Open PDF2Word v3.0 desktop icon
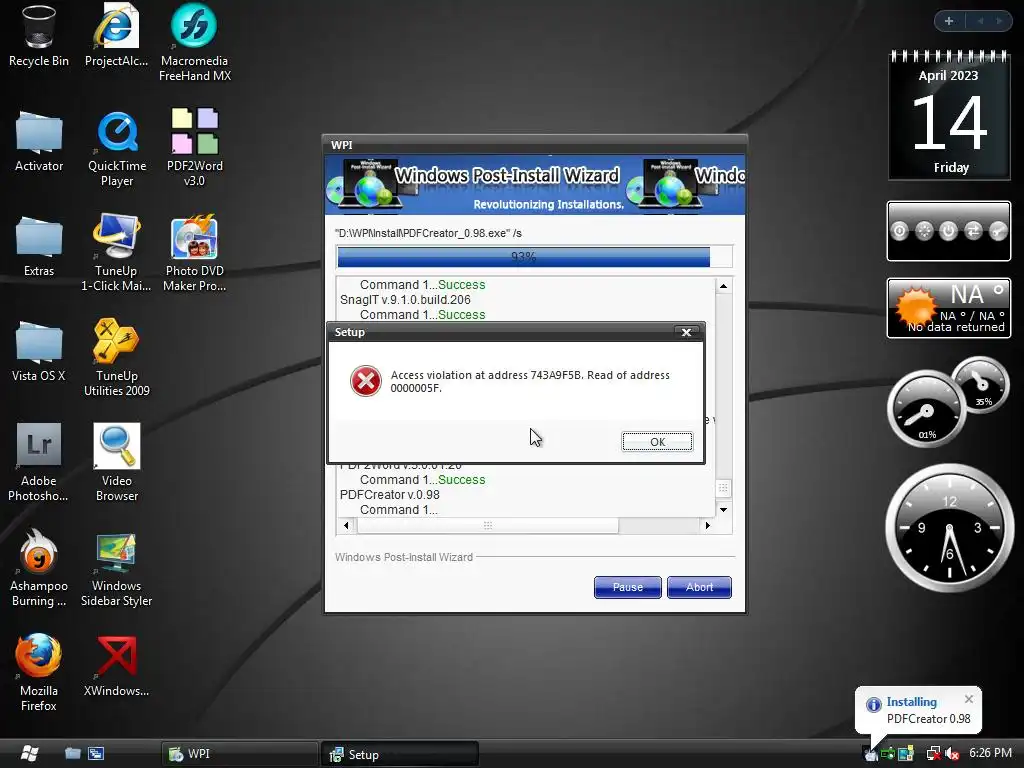 pos(195,148)
